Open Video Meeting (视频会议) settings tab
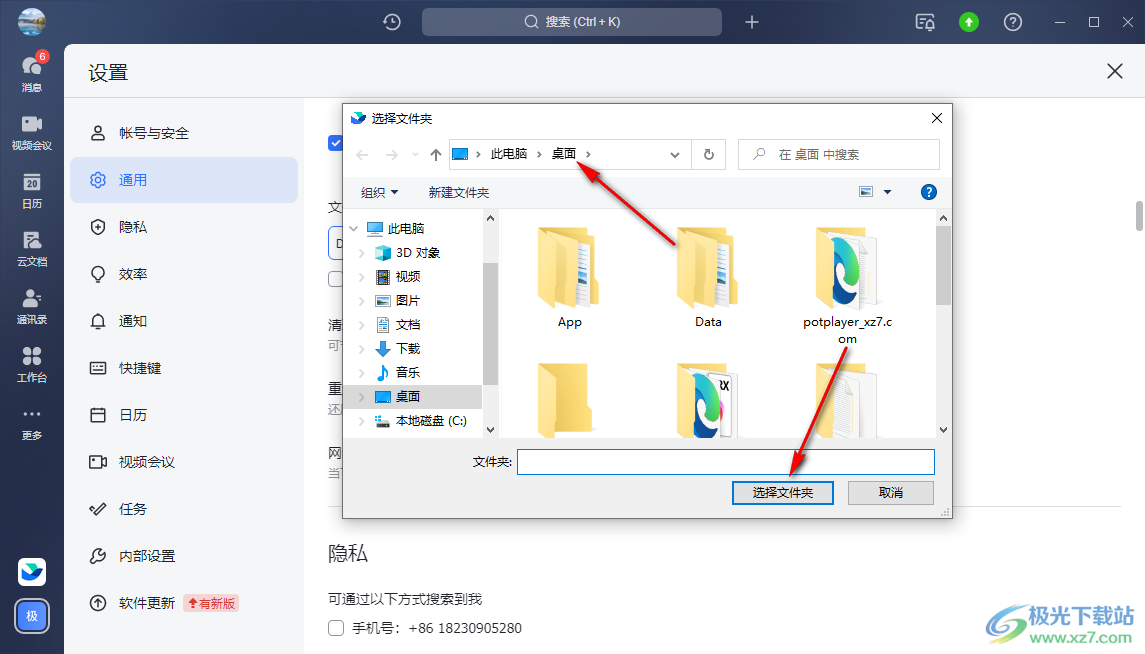This screenshot has height=654, width=1145. tap(184, 462)
